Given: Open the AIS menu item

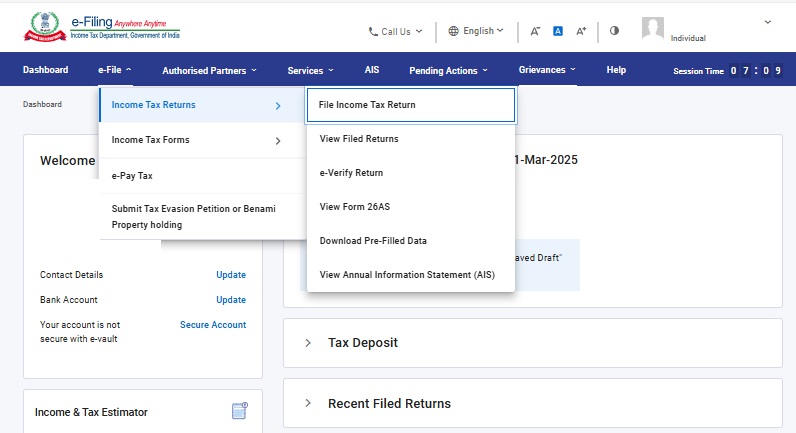Looking at the screenshot, I should [372, 70].
